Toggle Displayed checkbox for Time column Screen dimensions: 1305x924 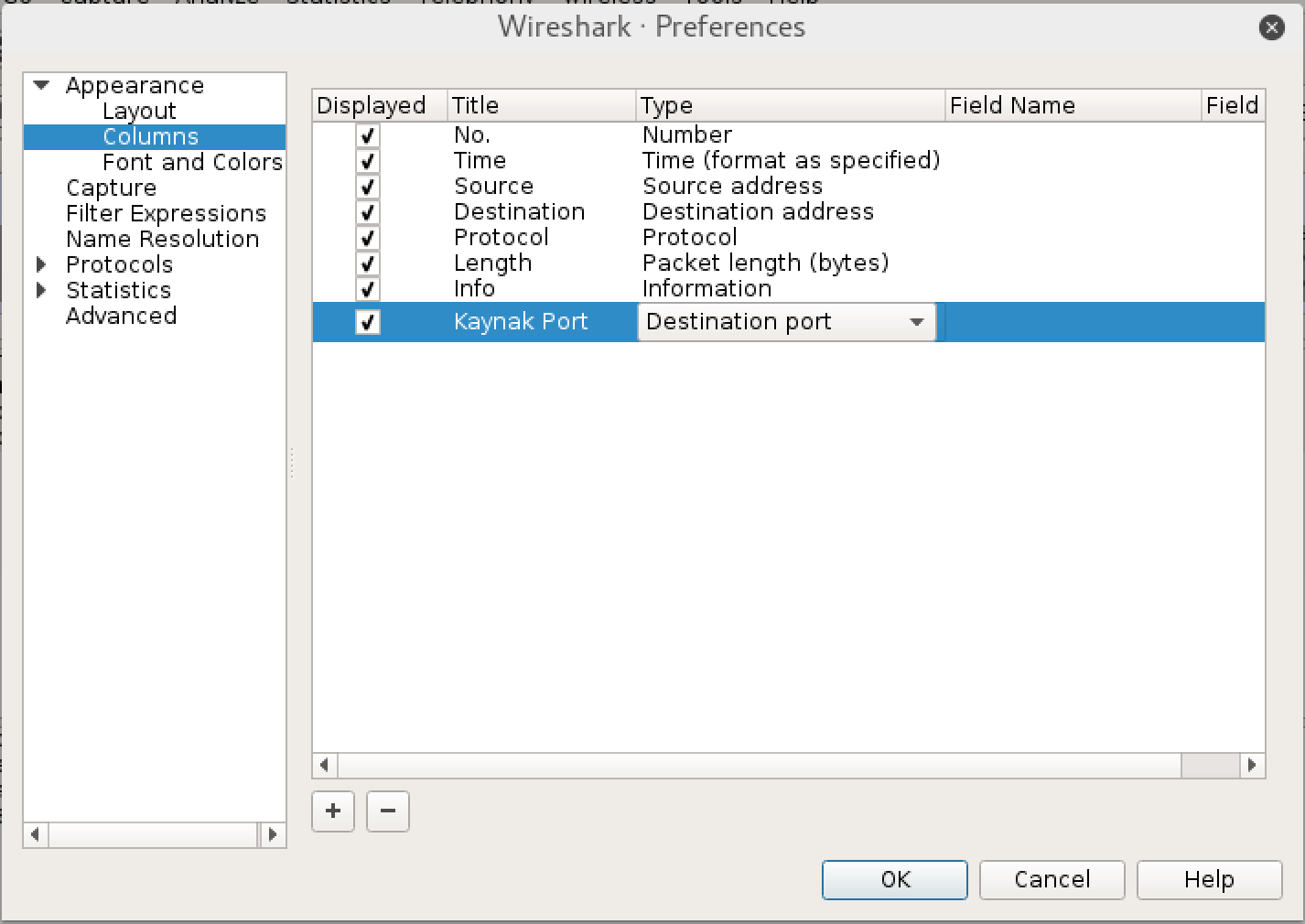(367, 161)
